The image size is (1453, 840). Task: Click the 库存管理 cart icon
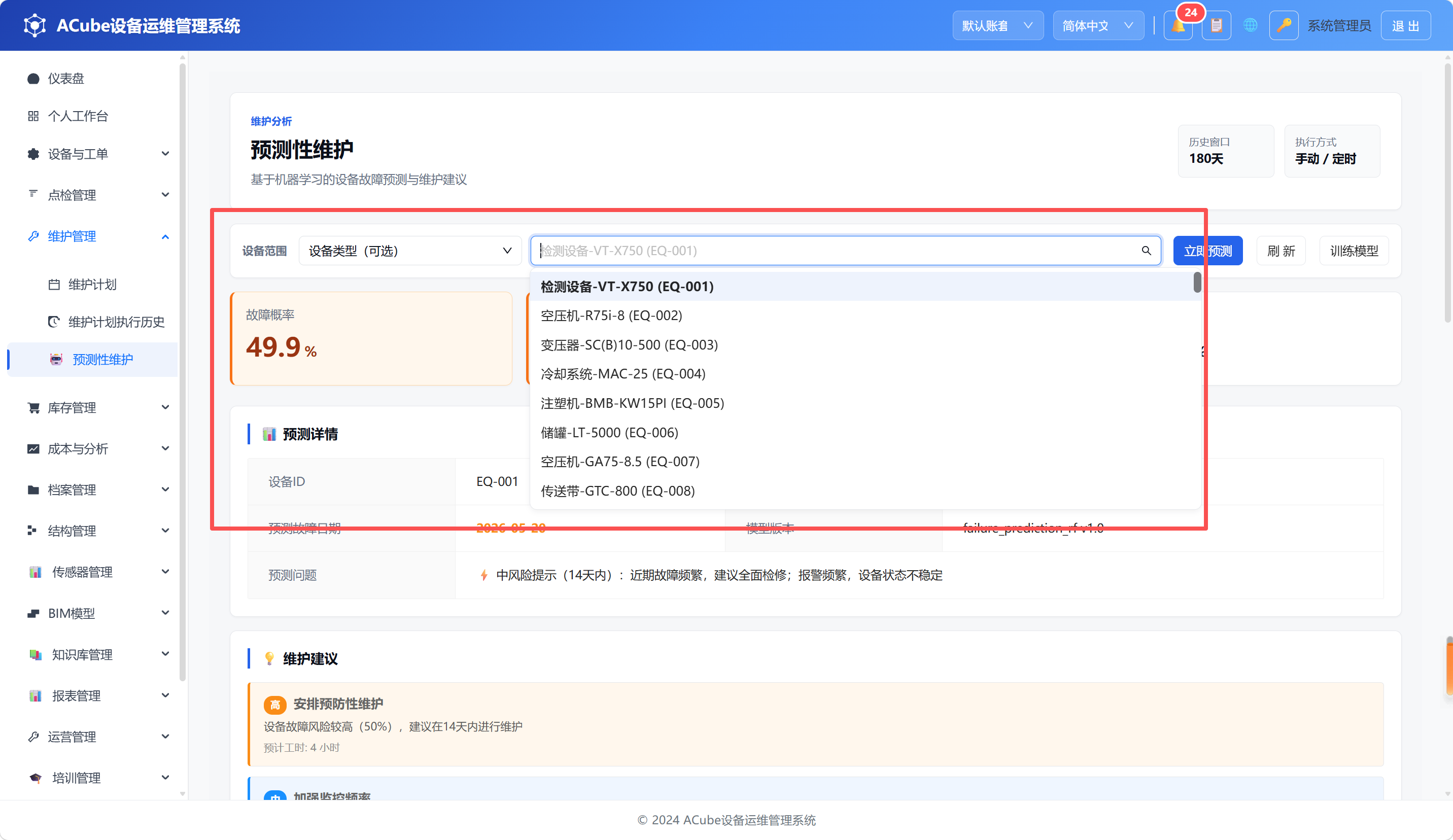[x=33, y=408]
